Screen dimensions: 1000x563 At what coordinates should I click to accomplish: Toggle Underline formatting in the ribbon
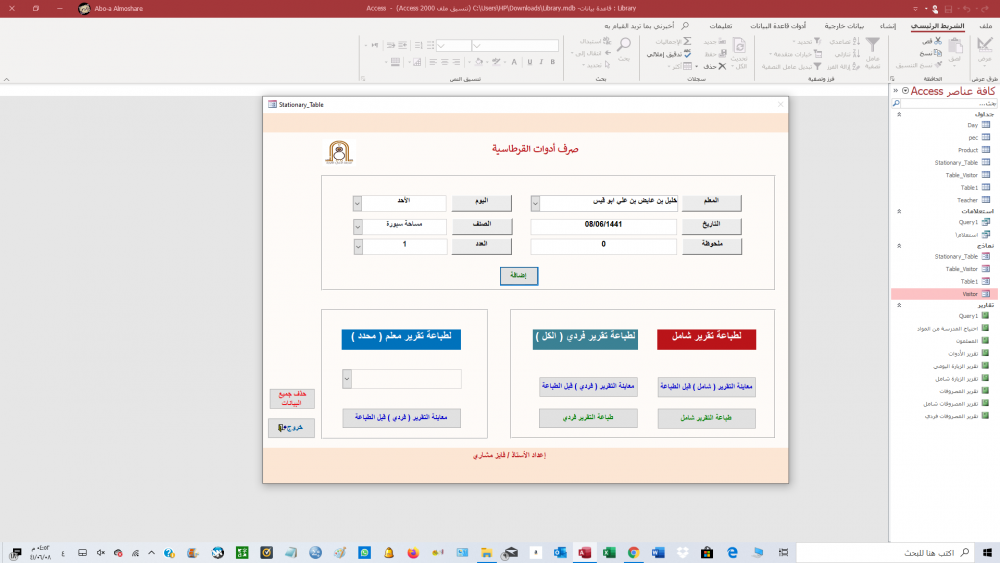[529, 62]
